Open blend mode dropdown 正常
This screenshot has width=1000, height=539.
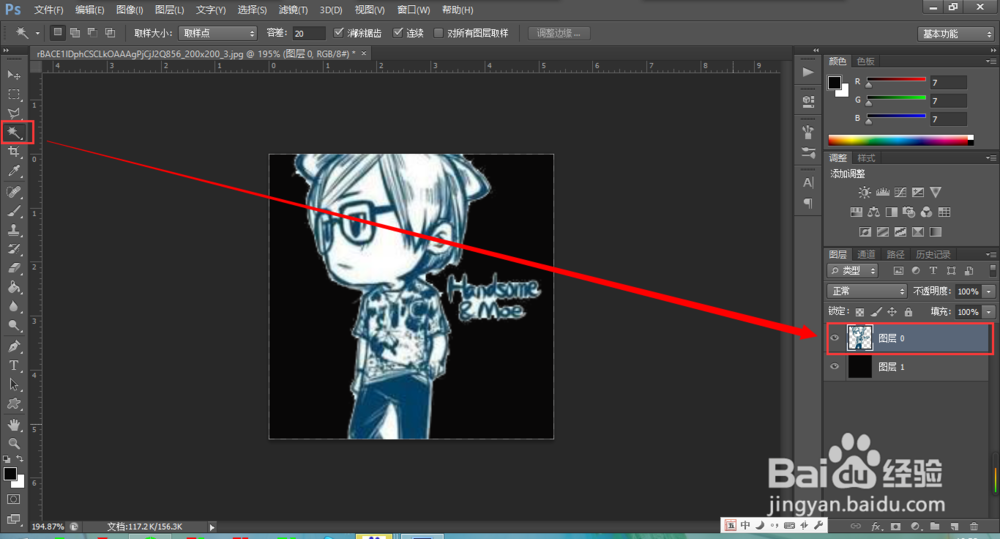click(867, 292)
